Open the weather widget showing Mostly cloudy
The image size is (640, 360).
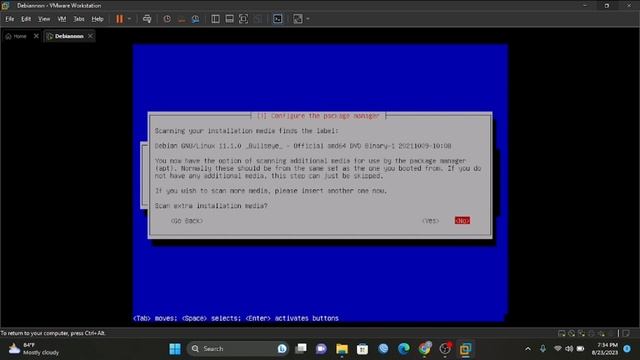(34, 349)
